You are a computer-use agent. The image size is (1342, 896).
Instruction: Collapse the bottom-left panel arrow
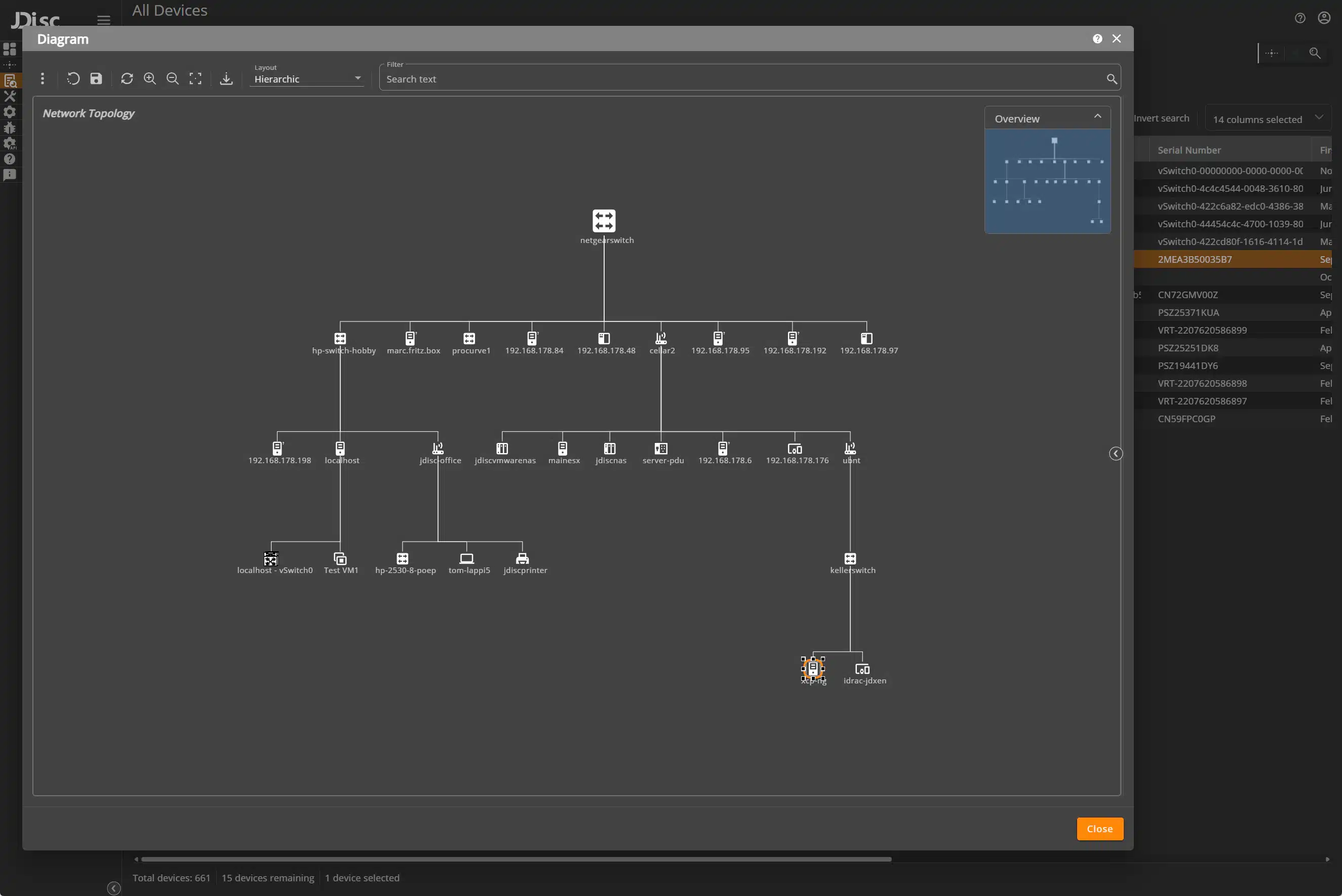(x=113, y=887)
